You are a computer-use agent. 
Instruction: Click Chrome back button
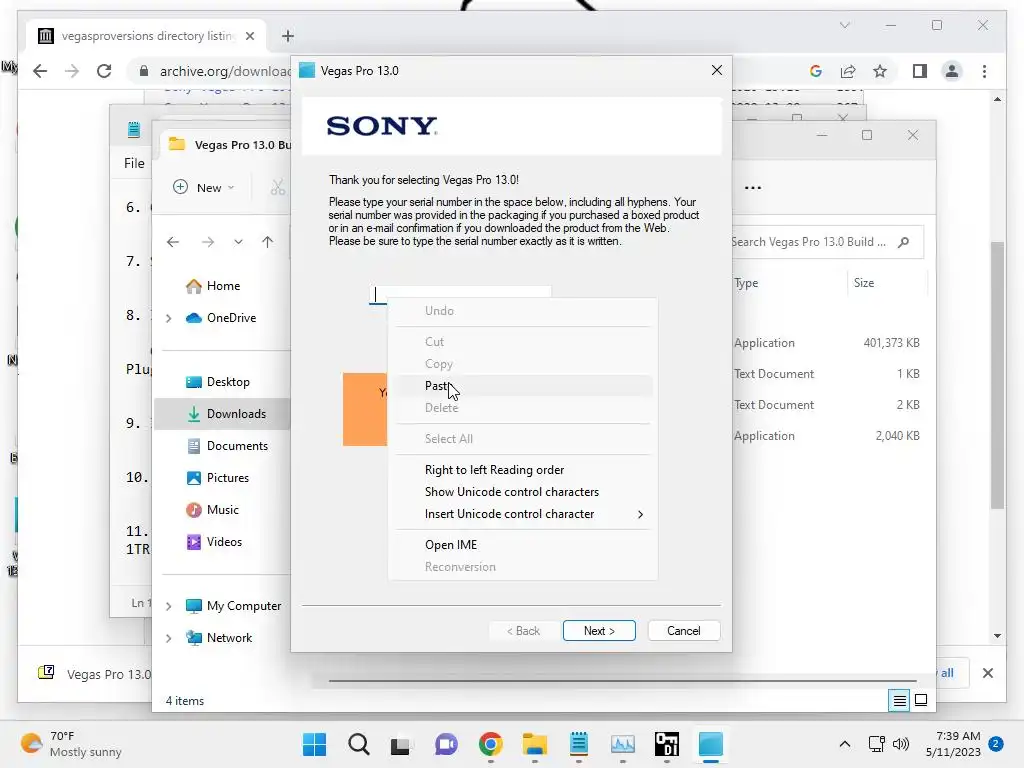40,71
